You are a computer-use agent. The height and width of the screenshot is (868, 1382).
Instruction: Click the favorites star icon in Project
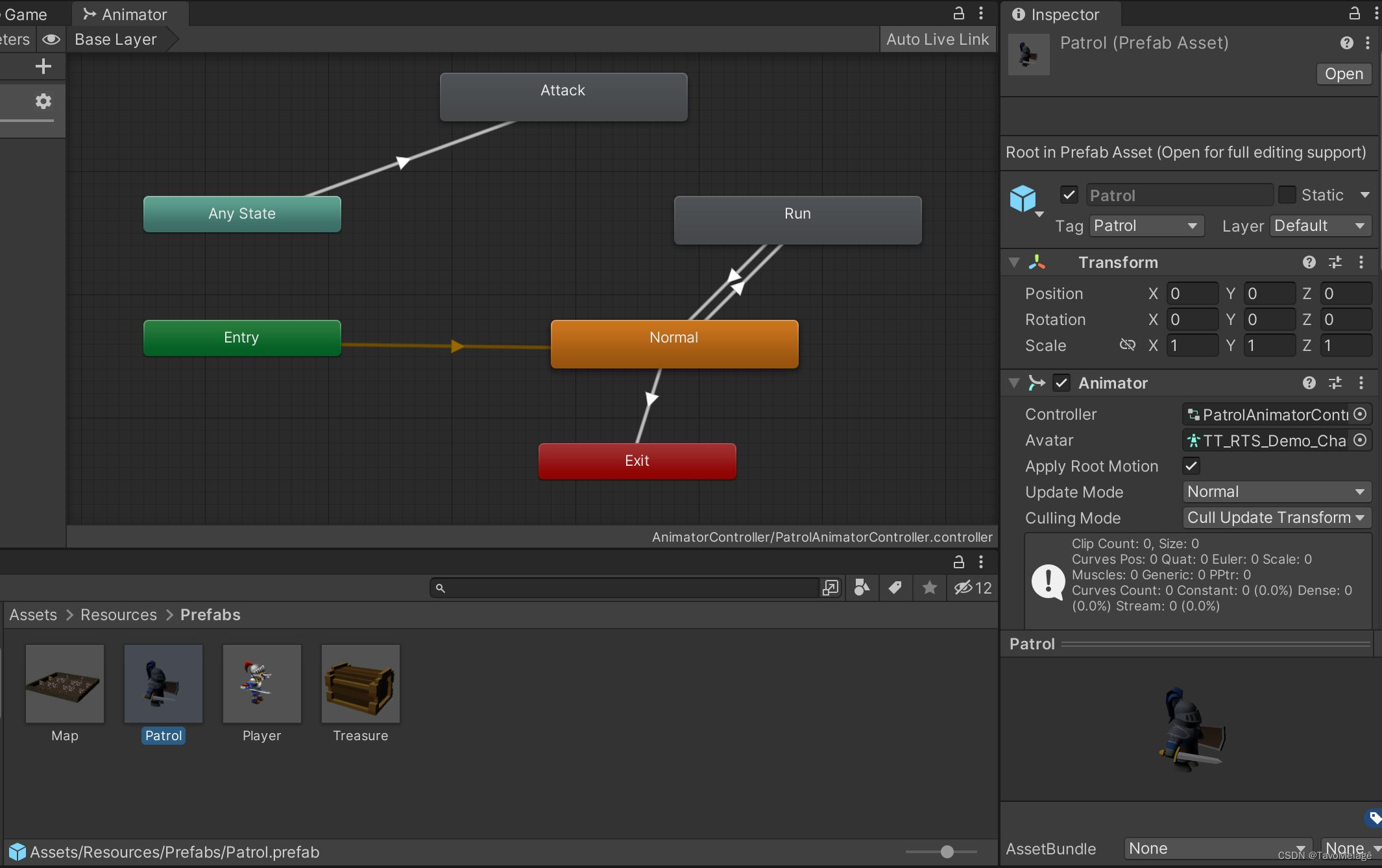[929, 588]
